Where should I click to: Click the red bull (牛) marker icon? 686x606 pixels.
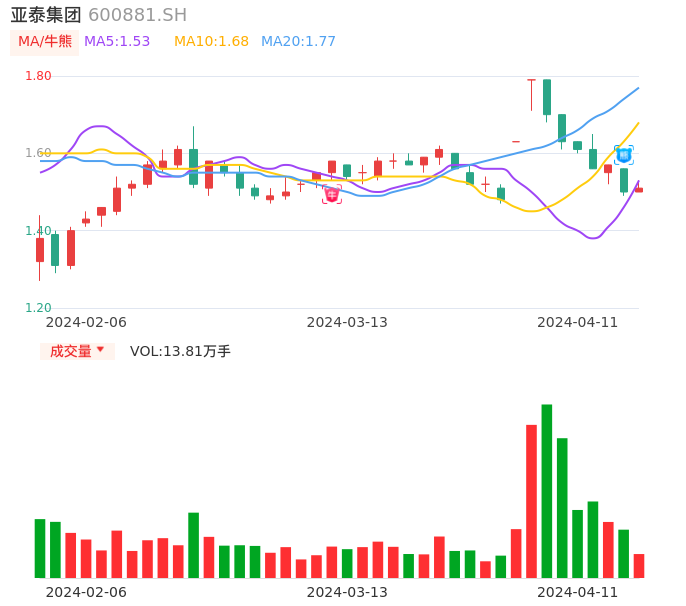tap(332, 194)
